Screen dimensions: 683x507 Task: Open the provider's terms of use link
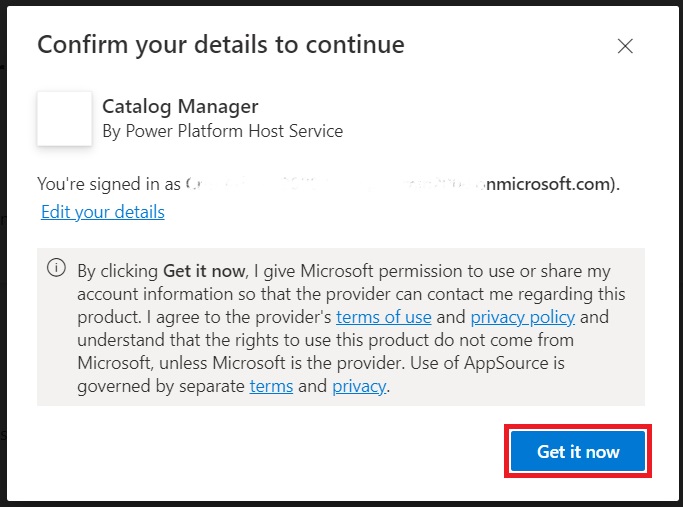tap(383, 317)
